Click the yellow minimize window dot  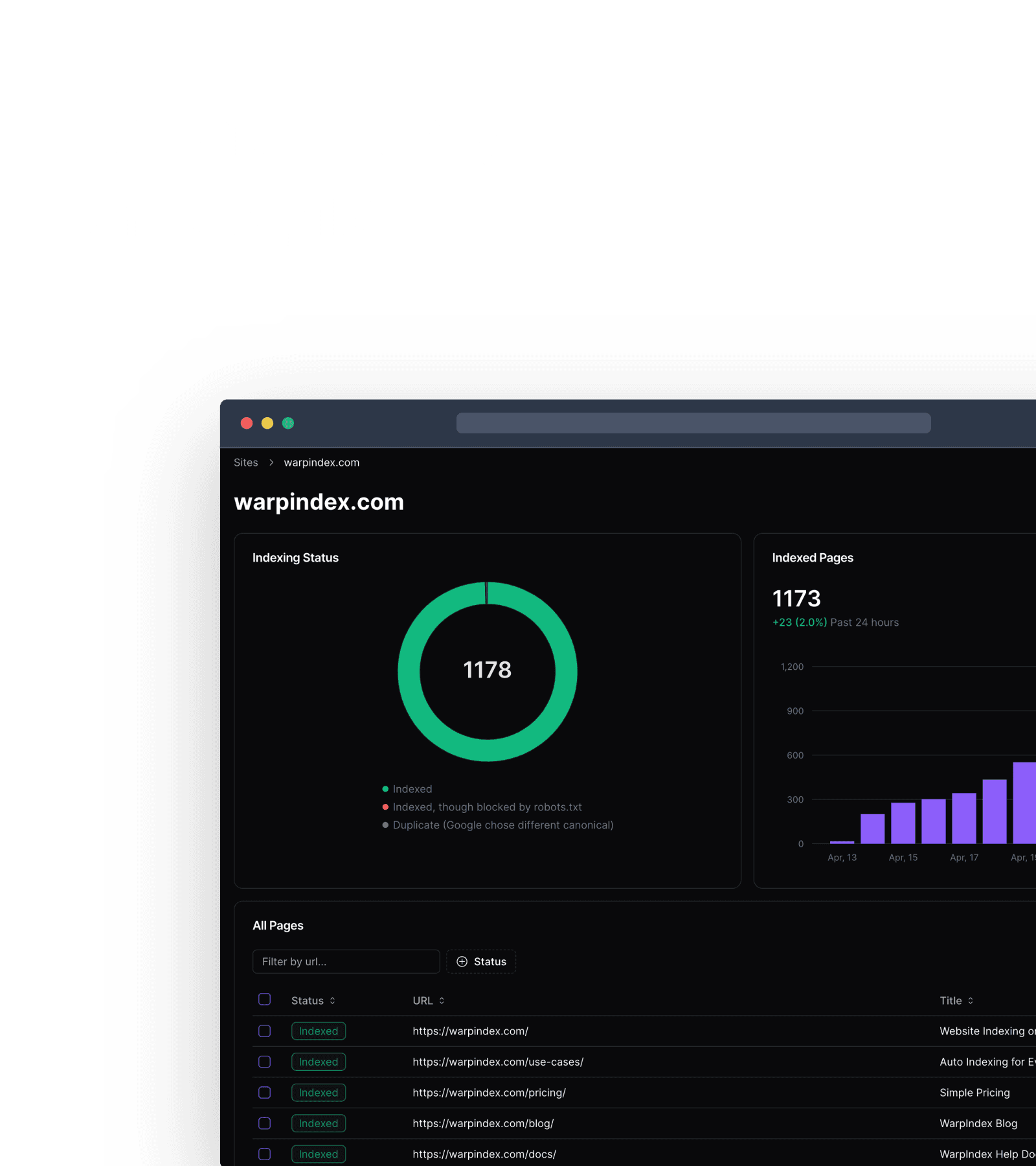click(267, 423)
